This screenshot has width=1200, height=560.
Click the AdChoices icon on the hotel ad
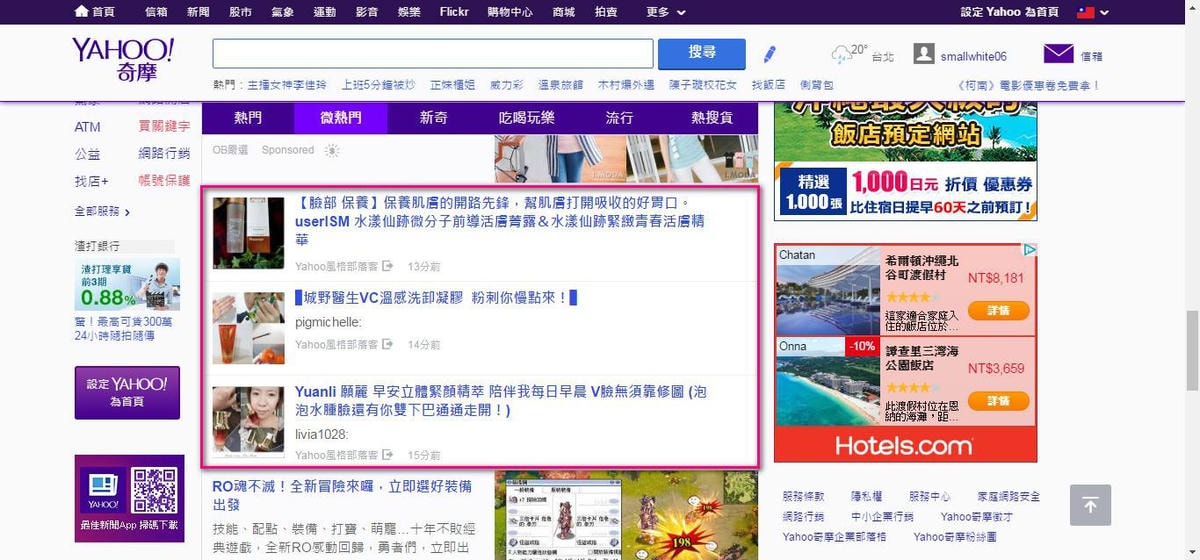(x=1029, y=251)
